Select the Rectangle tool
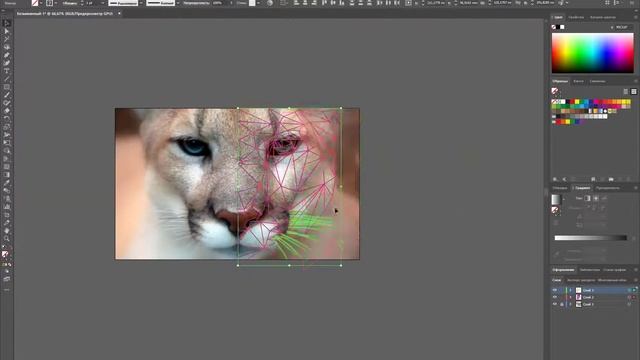Viewport: 640px width, 360px height. pos(7,87)
